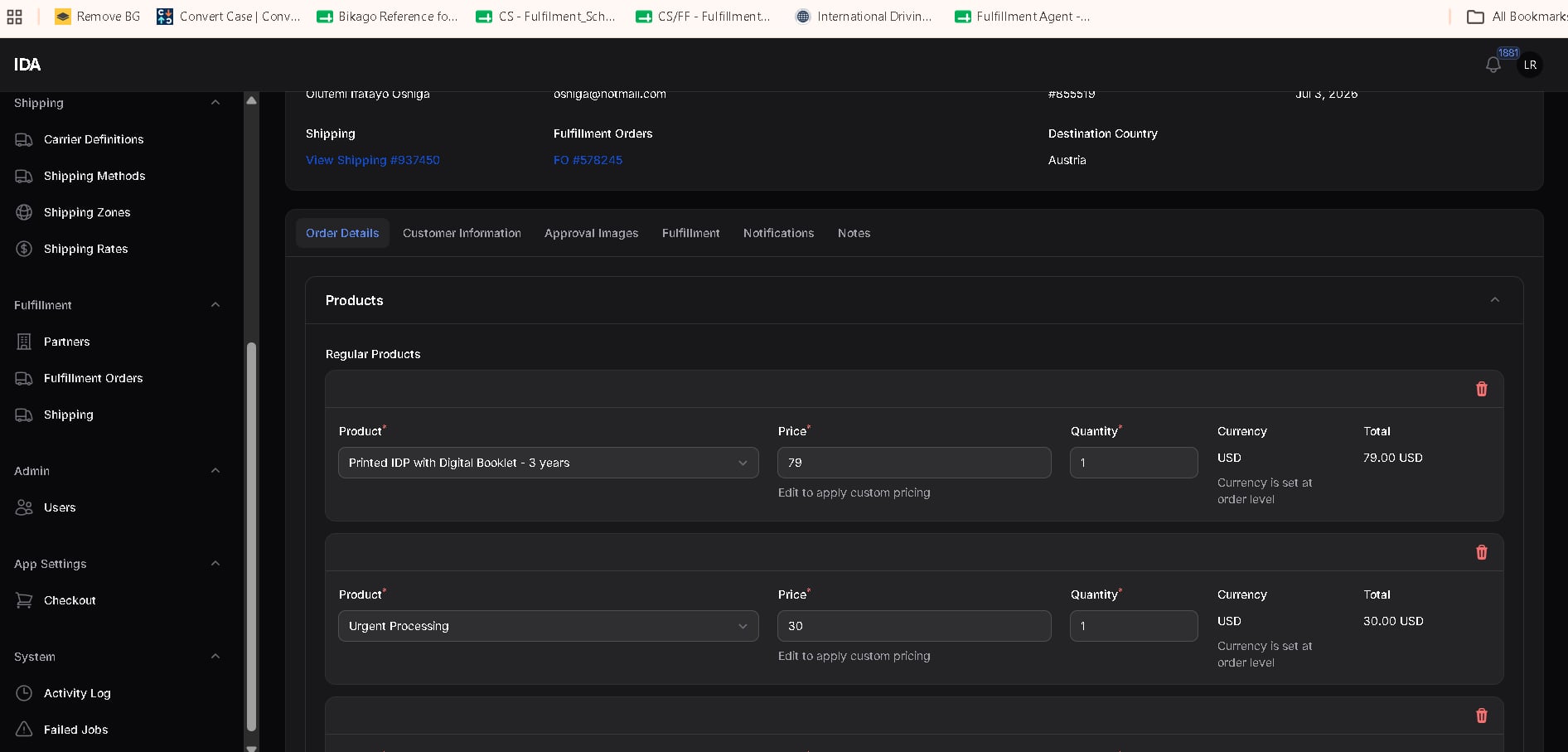This screenshot has width=1568, height=752.
Task: Open fulfillment order FO #578245
Action: point(588,160)
